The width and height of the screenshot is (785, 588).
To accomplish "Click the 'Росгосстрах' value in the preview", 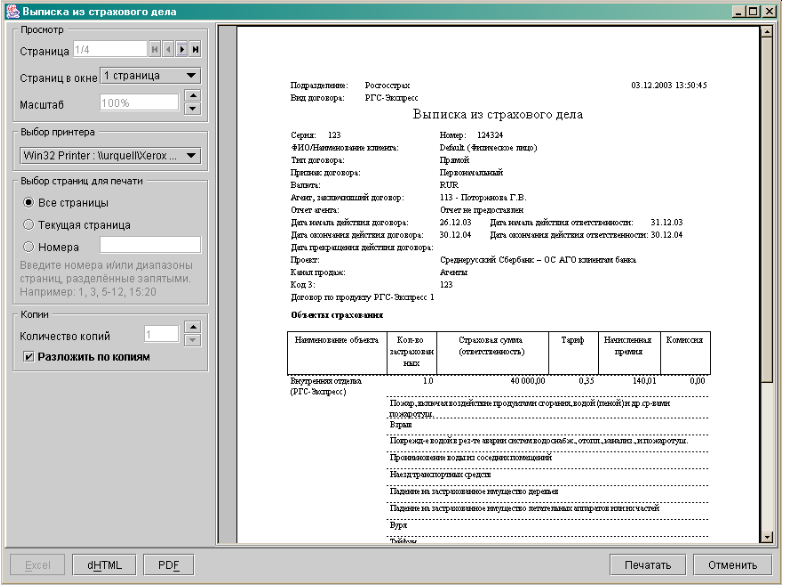I will [387, 86].
